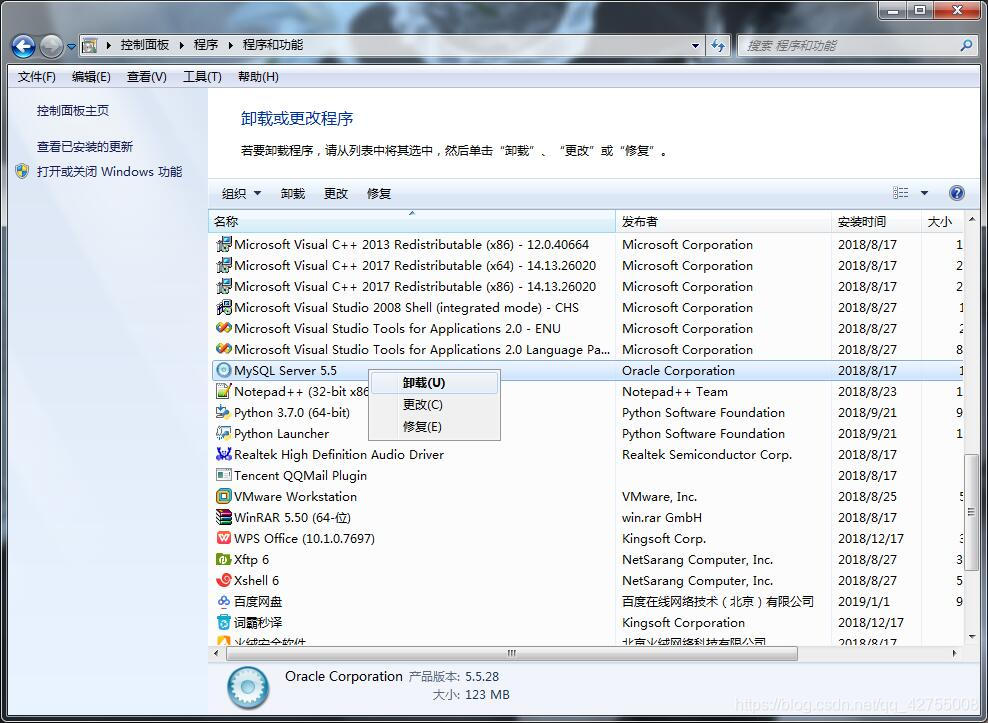Open the 工具(T) menu
Screen dimensions: 988x723
[x=202, y=77]
